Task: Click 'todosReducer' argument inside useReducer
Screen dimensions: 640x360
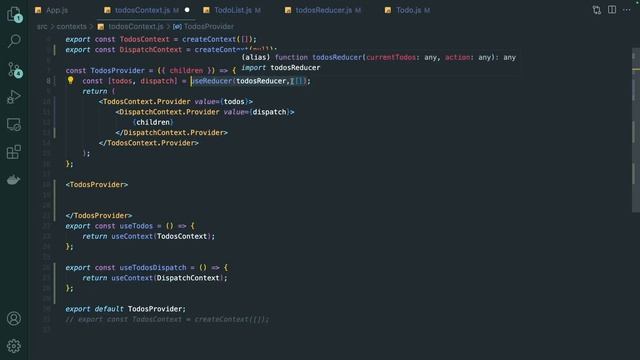Action: point(261,81)
